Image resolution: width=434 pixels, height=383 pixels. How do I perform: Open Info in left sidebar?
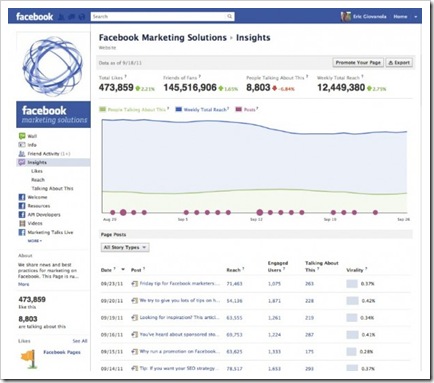(32, 145)
